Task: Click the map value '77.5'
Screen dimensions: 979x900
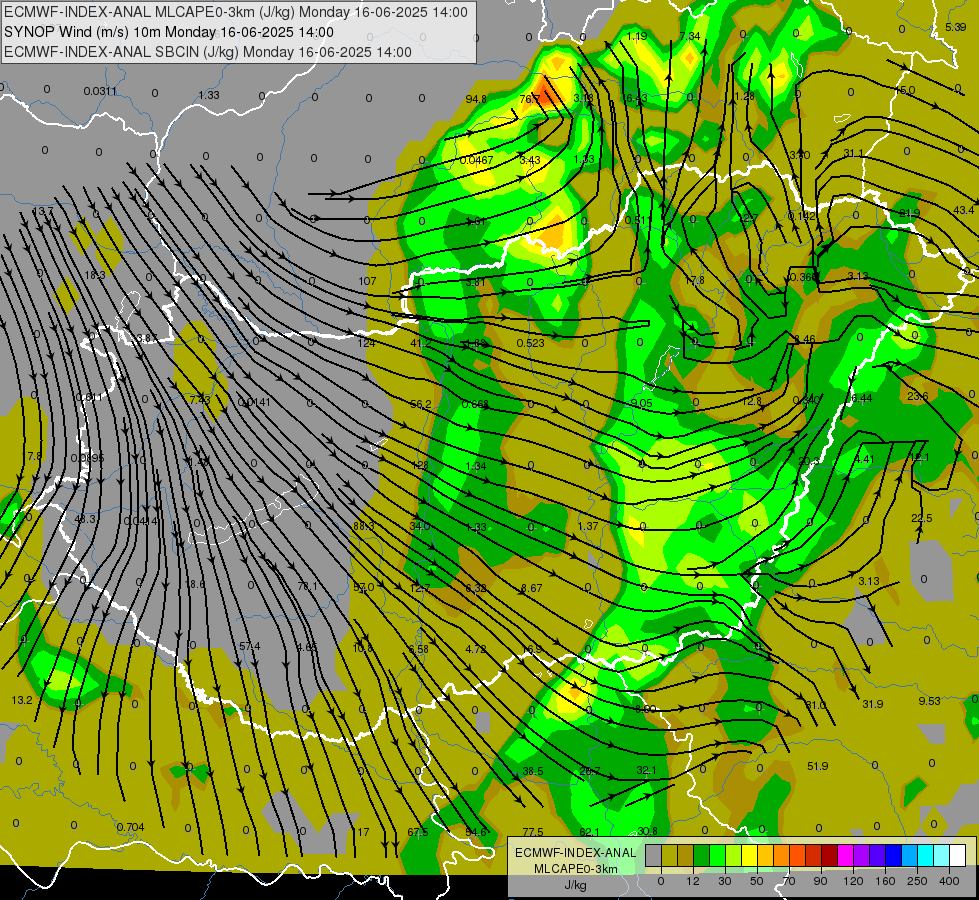Action: [x=533, y=832]
